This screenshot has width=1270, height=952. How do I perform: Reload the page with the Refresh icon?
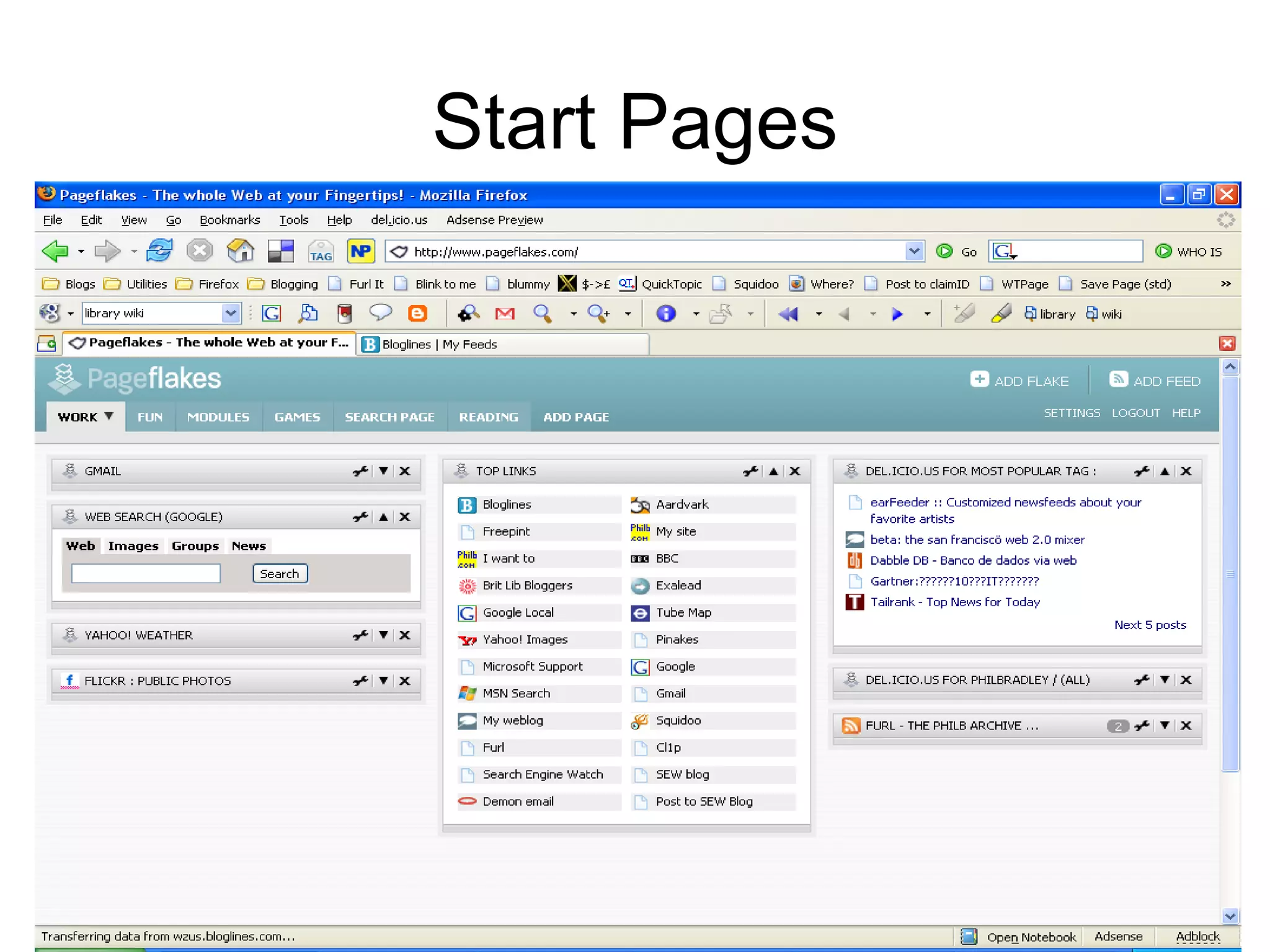(159, 251)
